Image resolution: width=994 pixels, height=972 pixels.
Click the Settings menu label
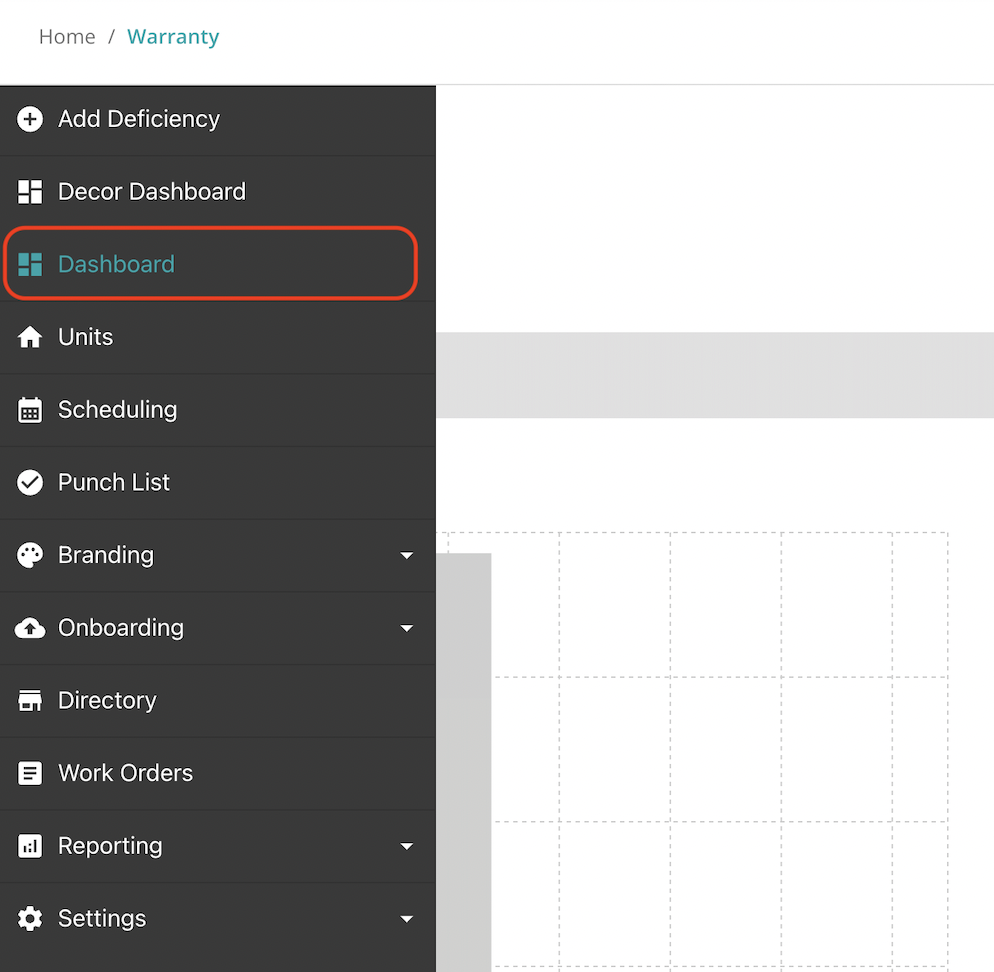102,919
